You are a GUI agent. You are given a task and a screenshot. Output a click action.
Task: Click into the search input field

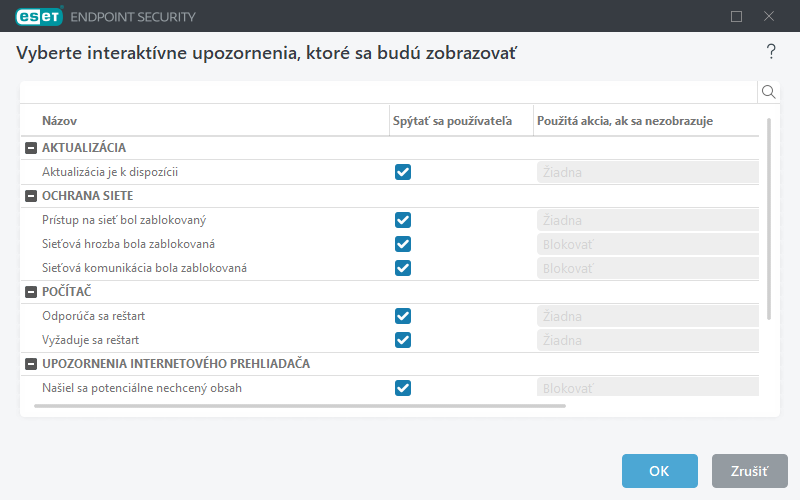(389, 92)
